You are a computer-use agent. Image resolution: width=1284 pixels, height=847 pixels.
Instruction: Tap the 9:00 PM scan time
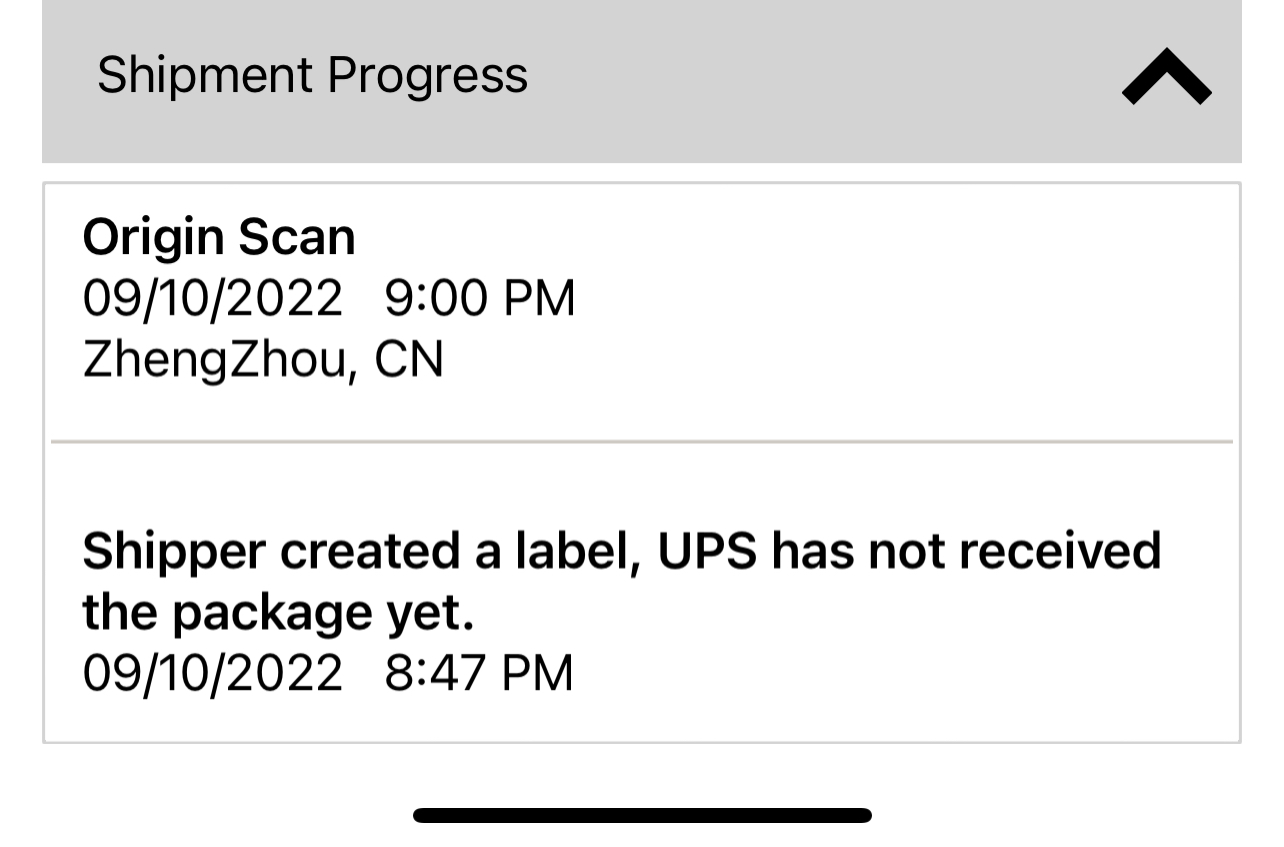point(480,299)
